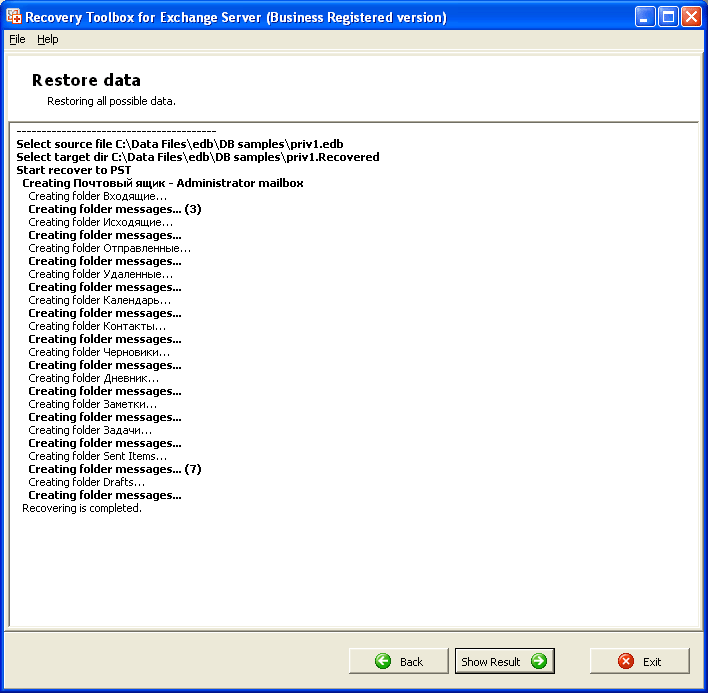Select the 'Select source file' log line
Screen dimensions: 708x693
tap(180, 144)
